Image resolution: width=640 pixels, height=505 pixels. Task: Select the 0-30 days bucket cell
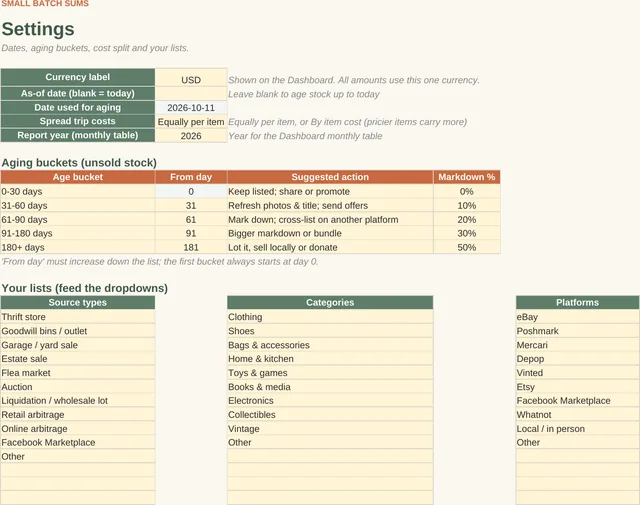[x=78, y=191]
